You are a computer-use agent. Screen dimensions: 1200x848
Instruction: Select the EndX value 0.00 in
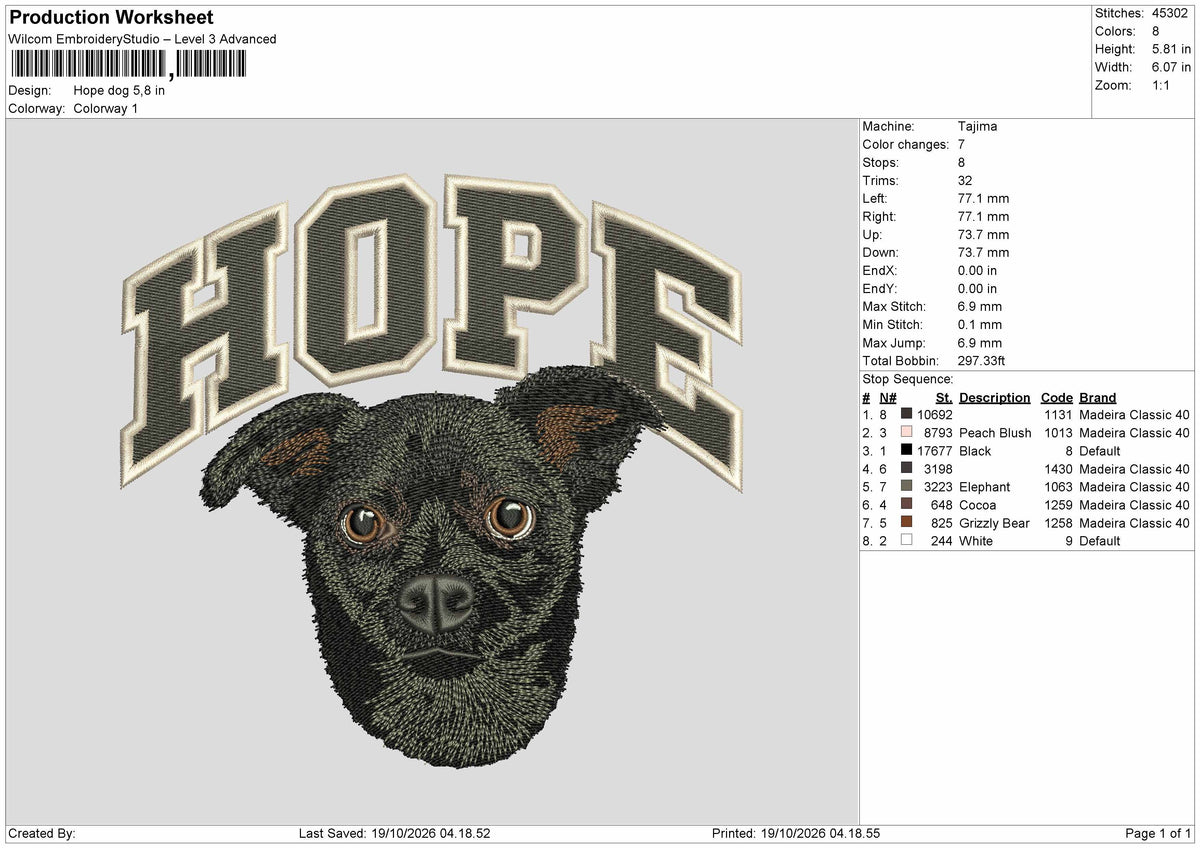pos(977,270)
